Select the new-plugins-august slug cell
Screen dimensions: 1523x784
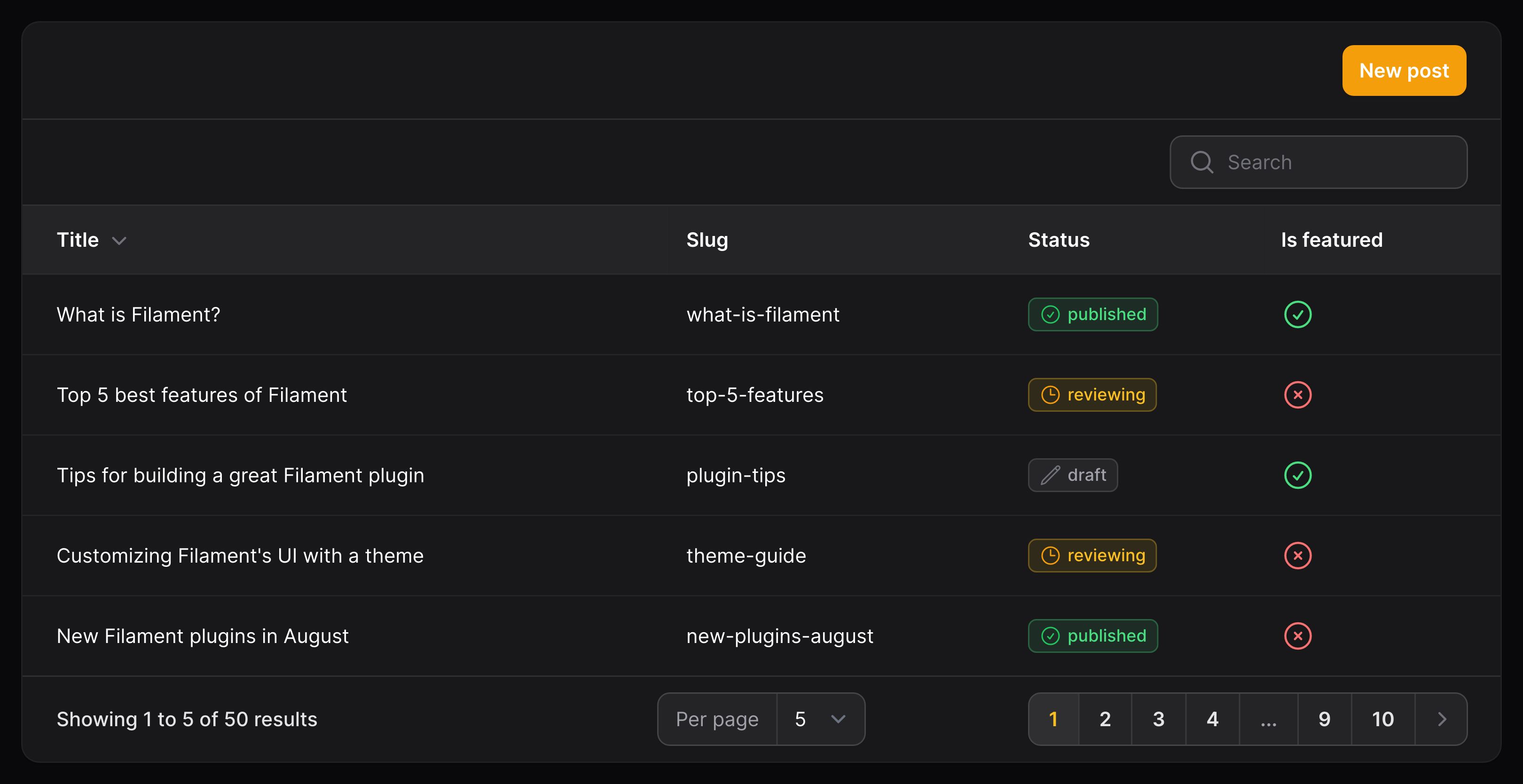click(x=779, y=636)
